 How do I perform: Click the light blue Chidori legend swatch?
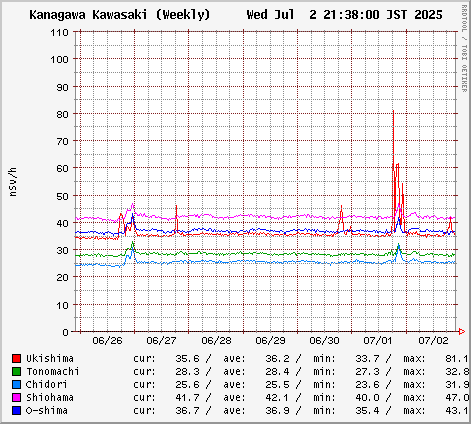tap(16, 384)
